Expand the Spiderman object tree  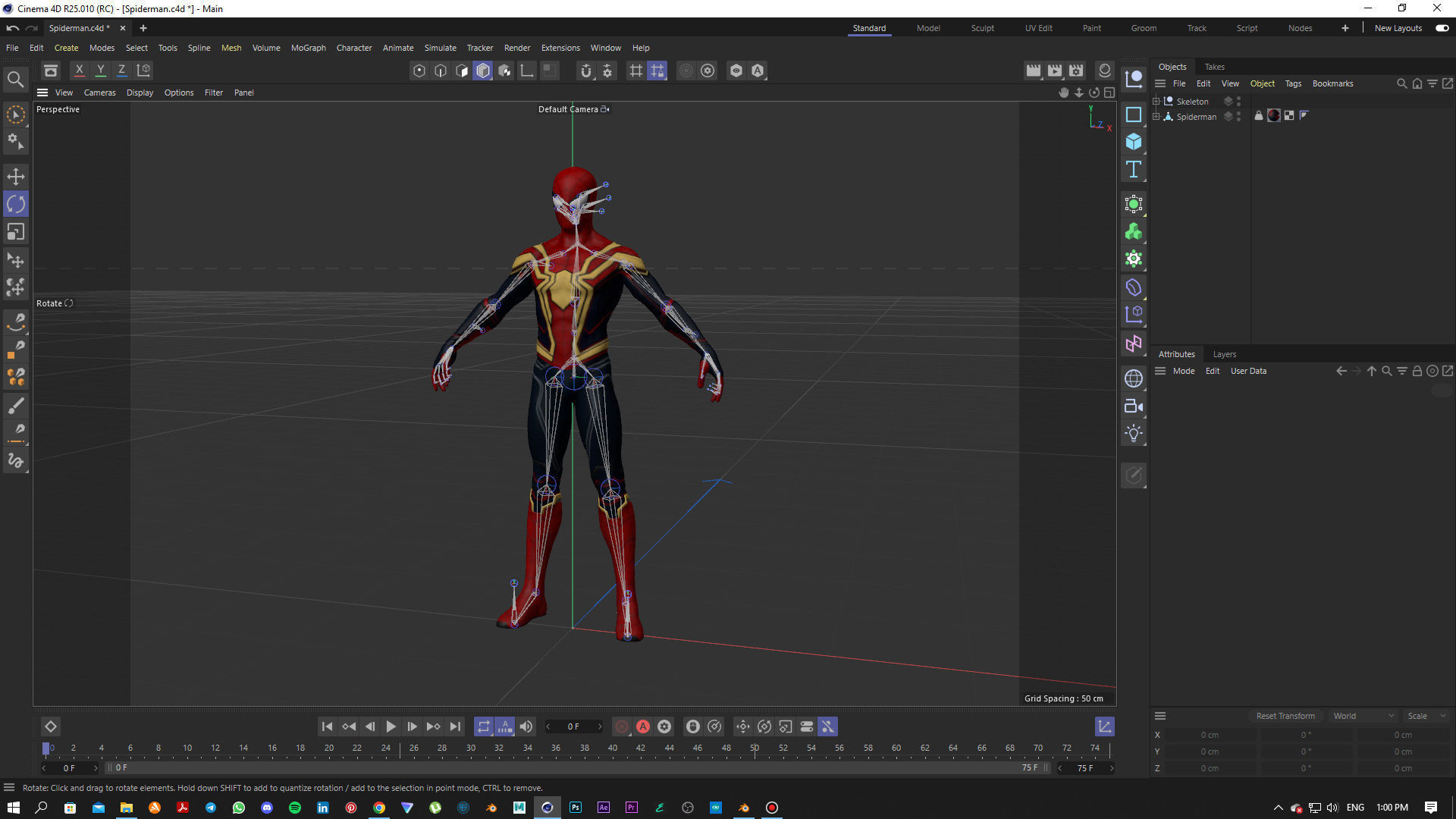(x=1156, y=116)
